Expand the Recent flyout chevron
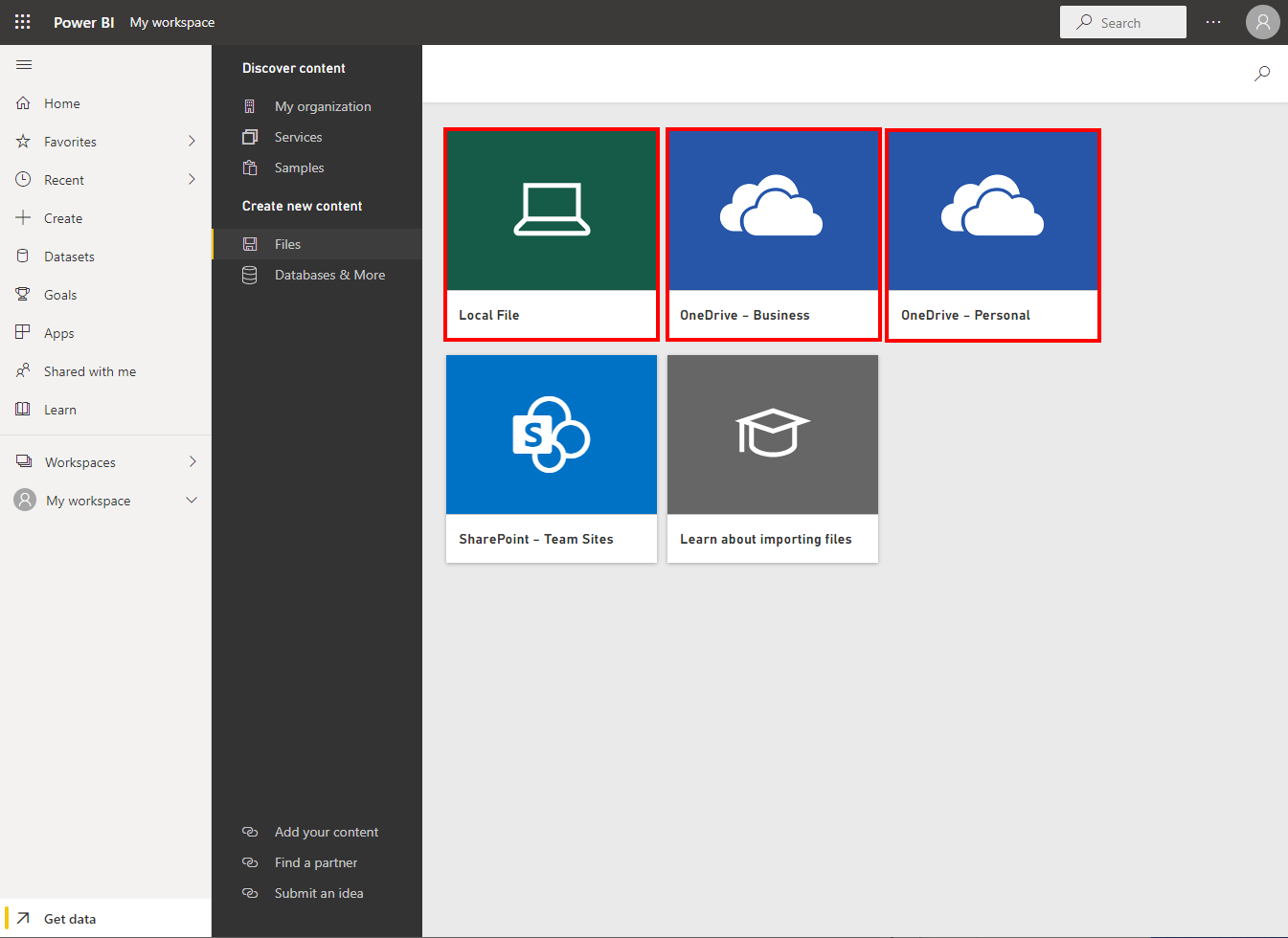Screen dimensions: 1288x938 point(192,180)
